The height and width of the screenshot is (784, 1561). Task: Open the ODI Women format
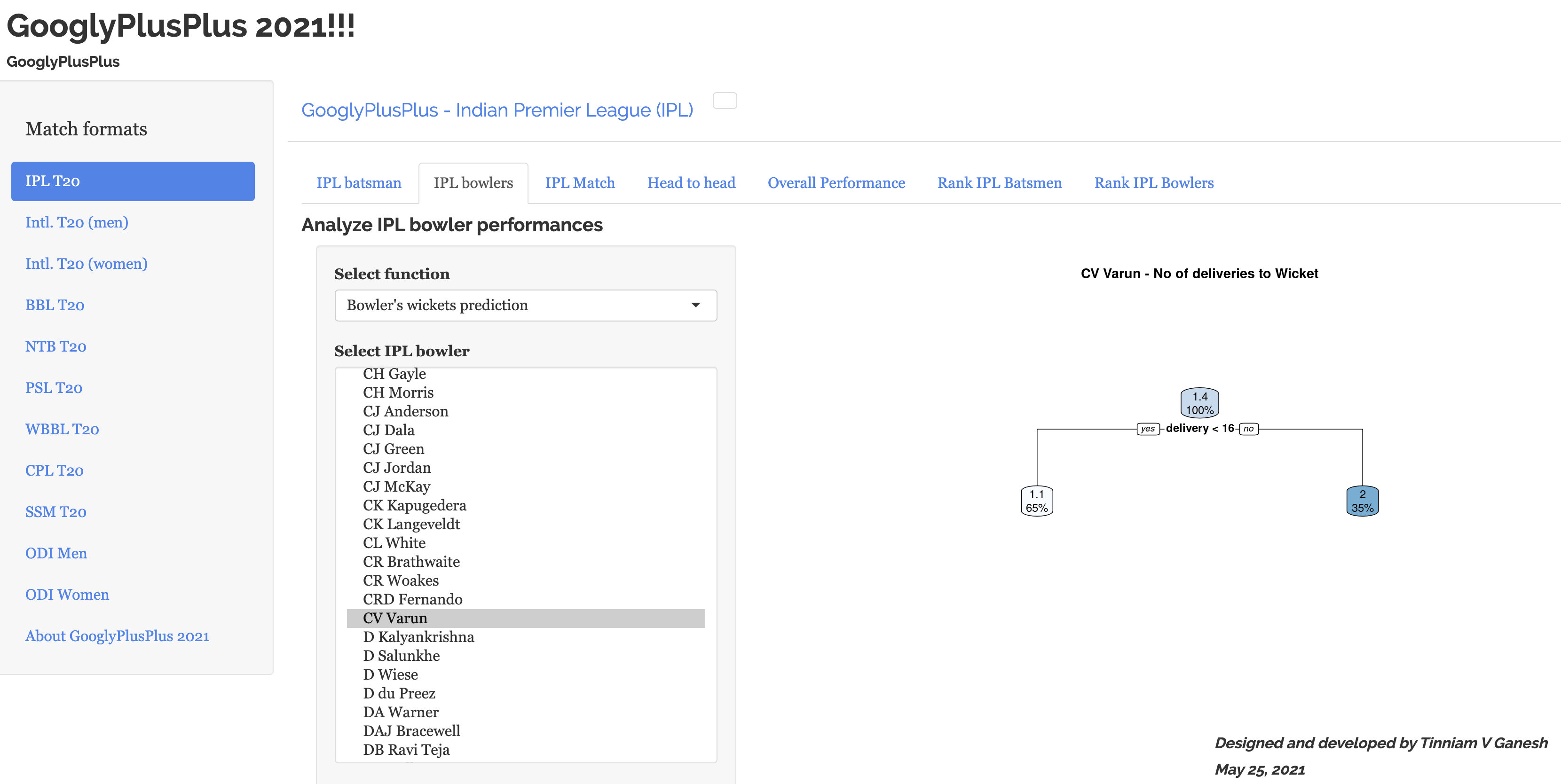pos(67,595)
